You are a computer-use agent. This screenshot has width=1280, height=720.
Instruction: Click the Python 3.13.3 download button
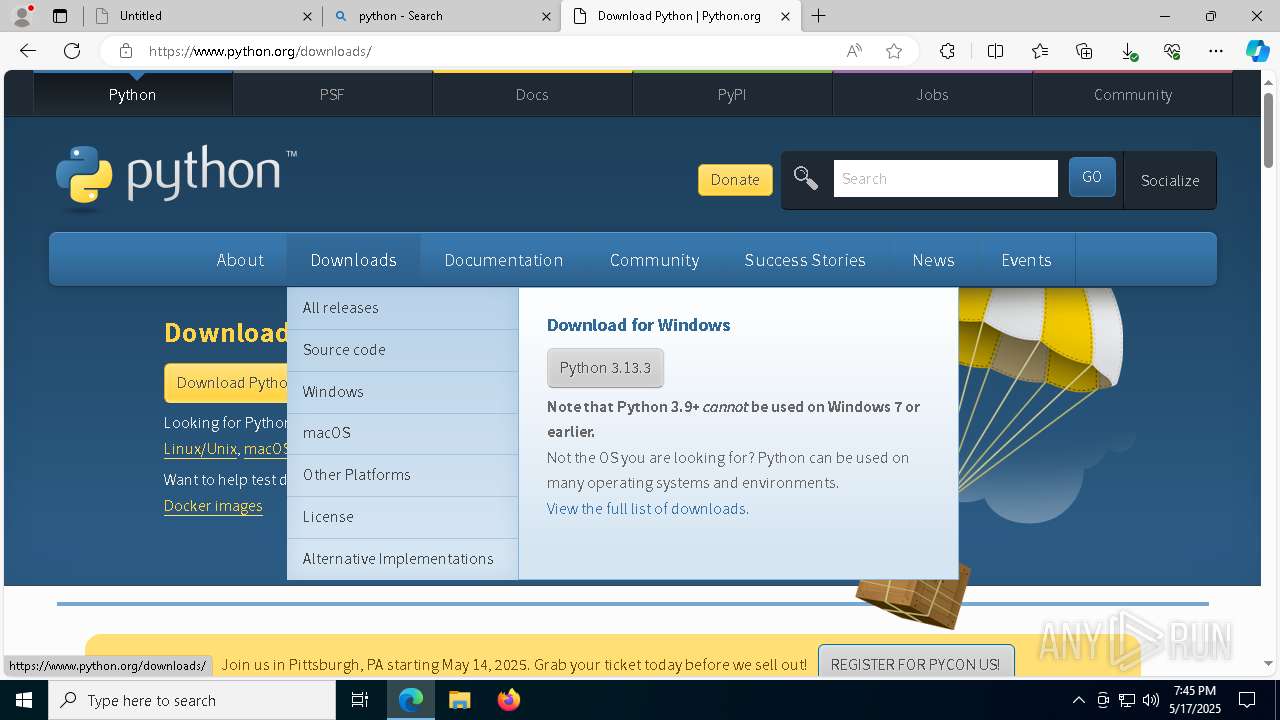605,368
